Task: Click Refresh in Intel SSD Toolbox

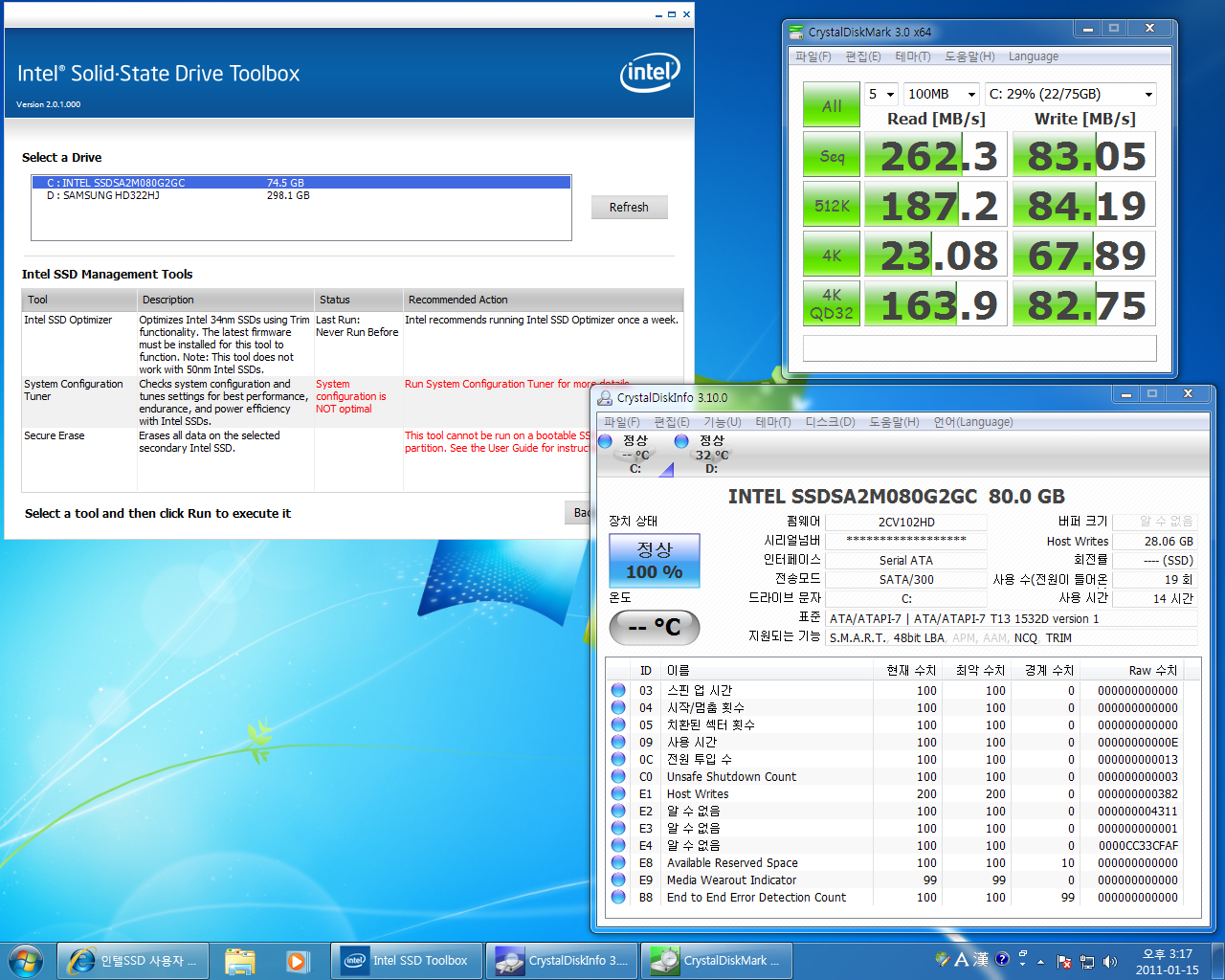Action: pos(628,207)
